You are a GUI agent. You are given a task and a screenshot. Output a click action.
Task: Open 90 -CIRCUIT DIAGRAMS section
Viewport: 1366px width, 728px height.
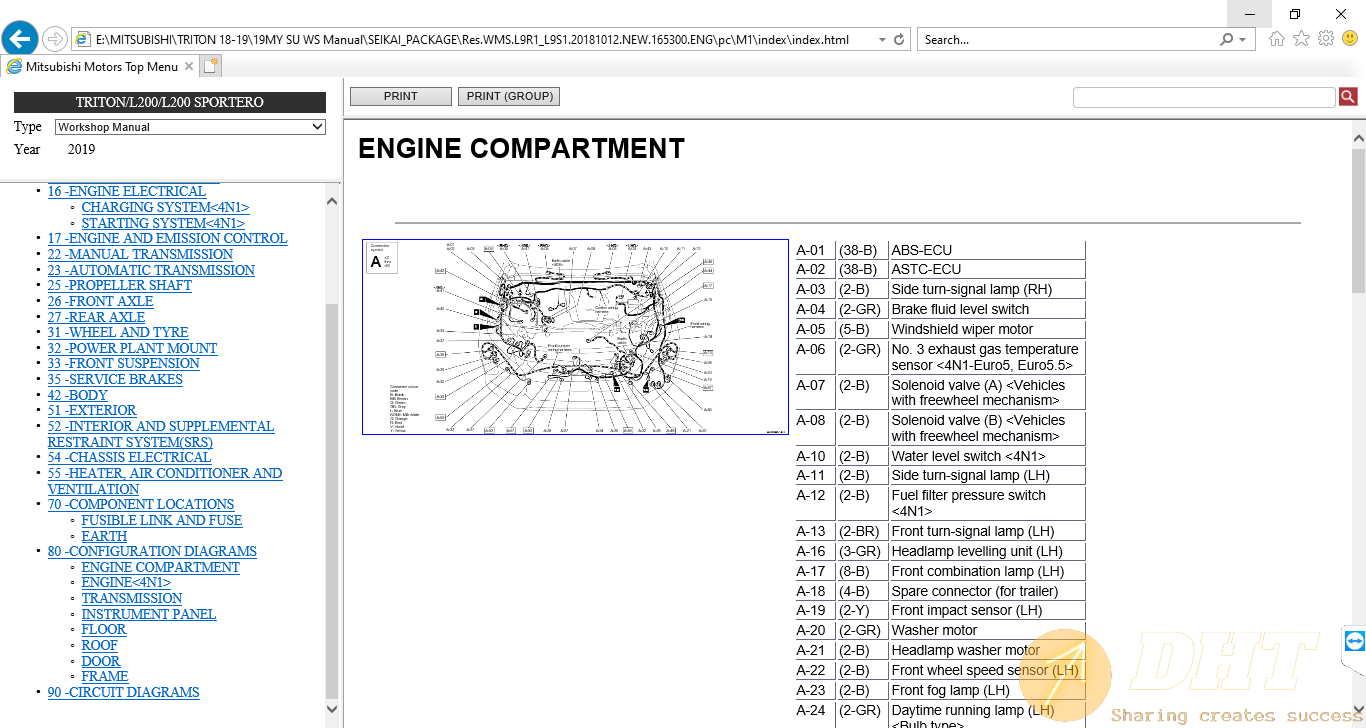pos(123,692)
